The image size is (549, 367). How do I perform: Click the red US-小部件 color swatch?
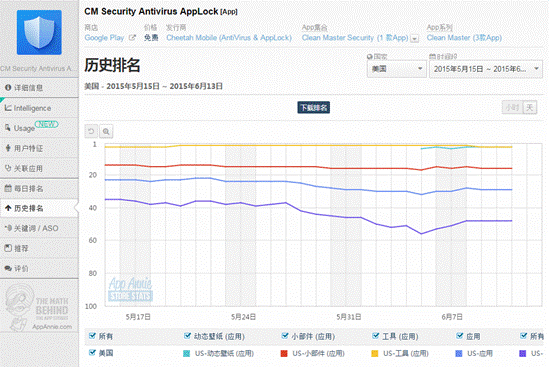(x=284, y=354)
